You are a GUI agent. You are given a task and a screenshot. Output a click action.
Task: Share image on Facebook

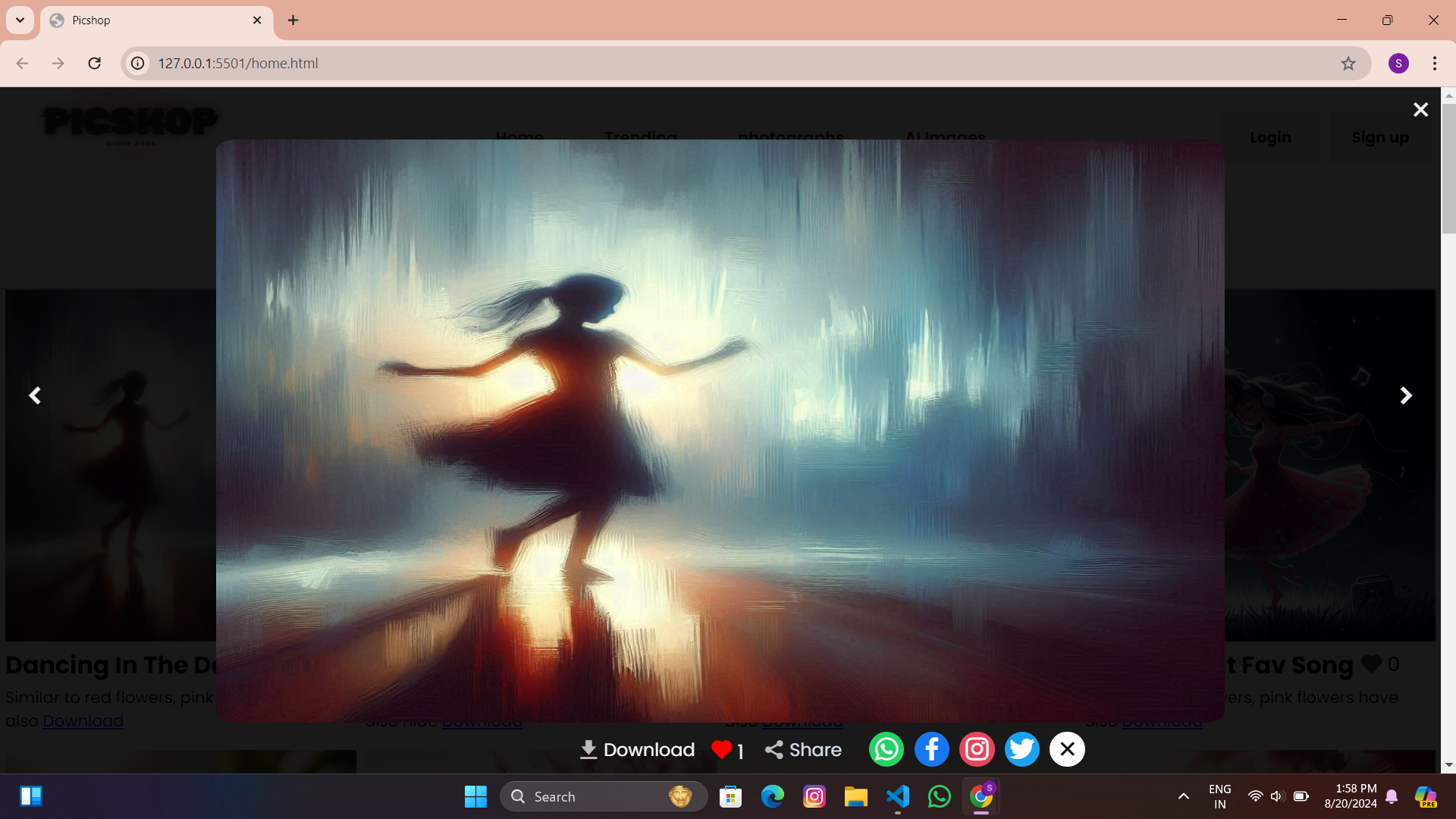[931, 749]
